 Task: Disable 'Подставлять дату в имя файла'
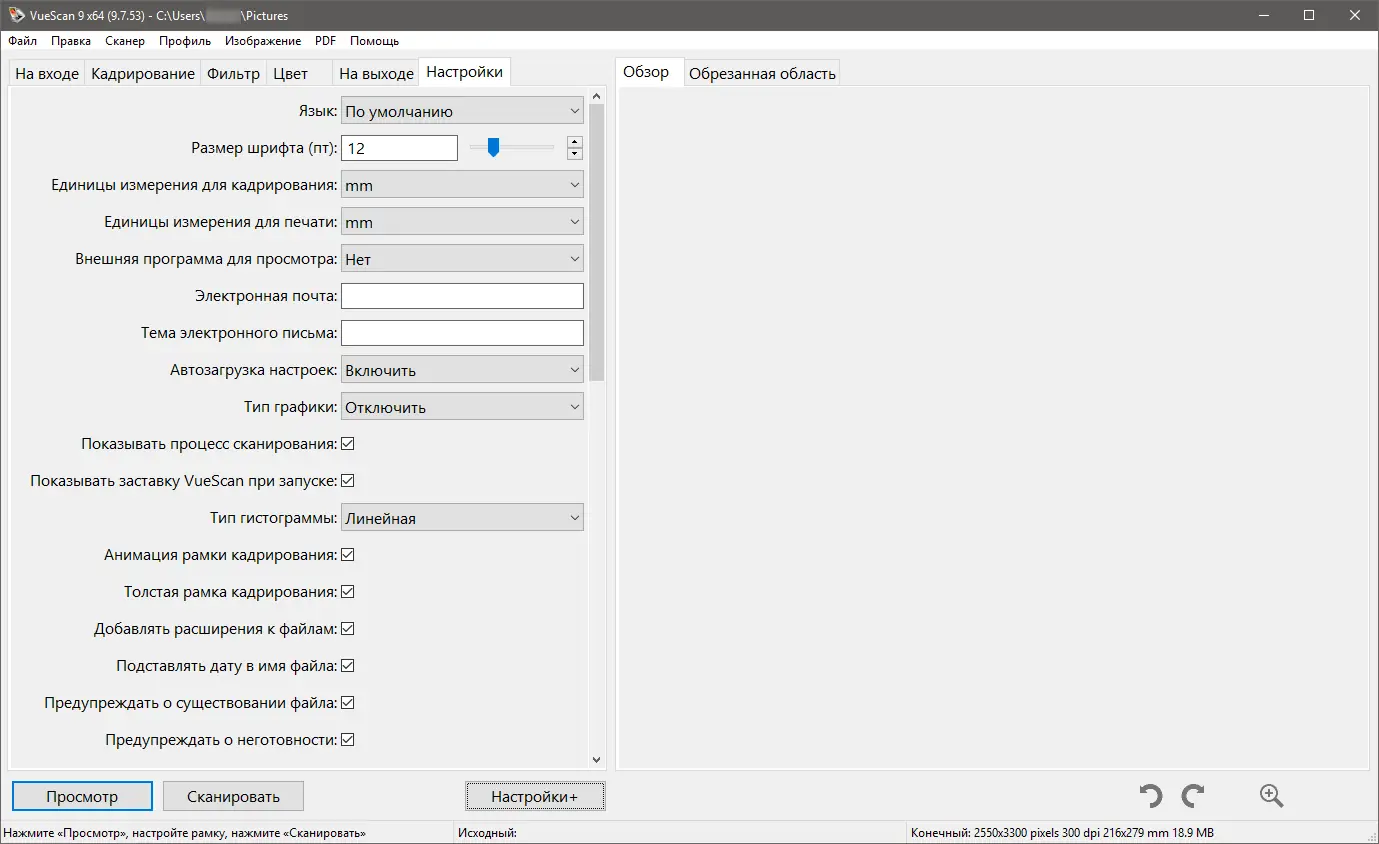click(x=347, y=665)
